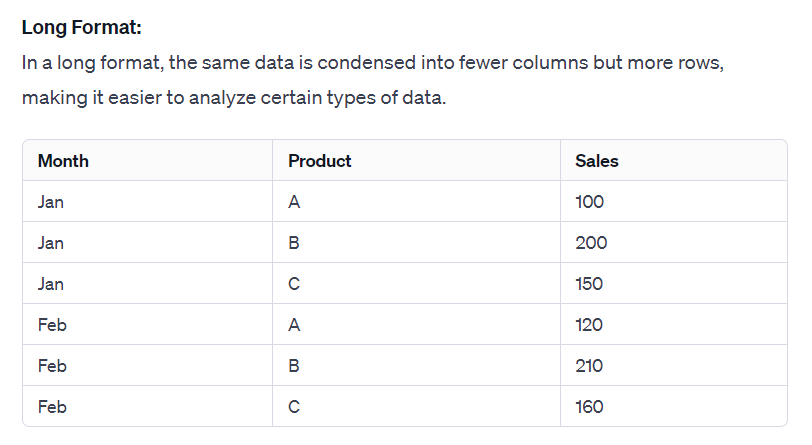The image size is (812, 445).
Task: Select Product C cell in the Jan row
Action: [x=294, y=284]
